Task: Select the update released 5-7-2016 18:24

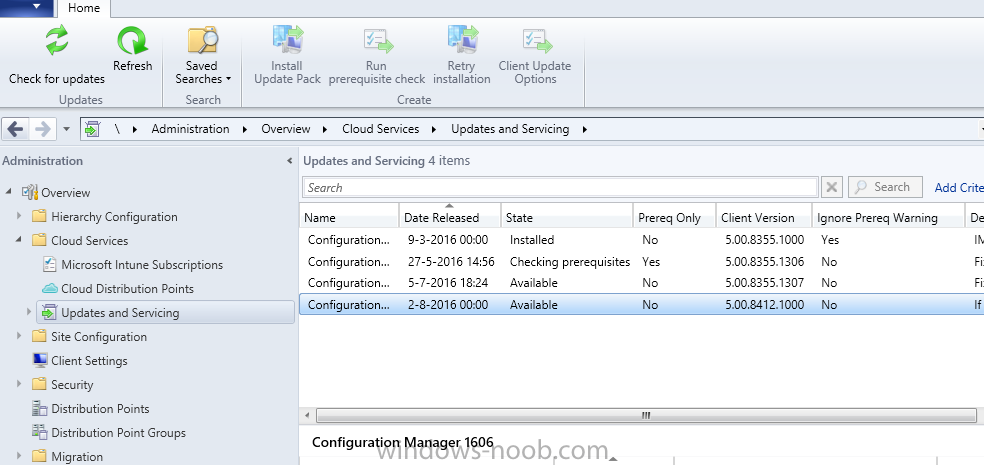Action: point(641,283)
